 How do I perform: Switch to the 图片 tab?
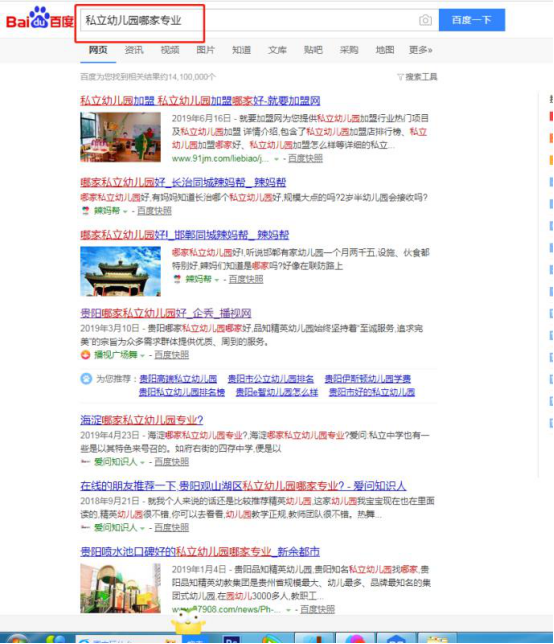(x=205, y=50)
